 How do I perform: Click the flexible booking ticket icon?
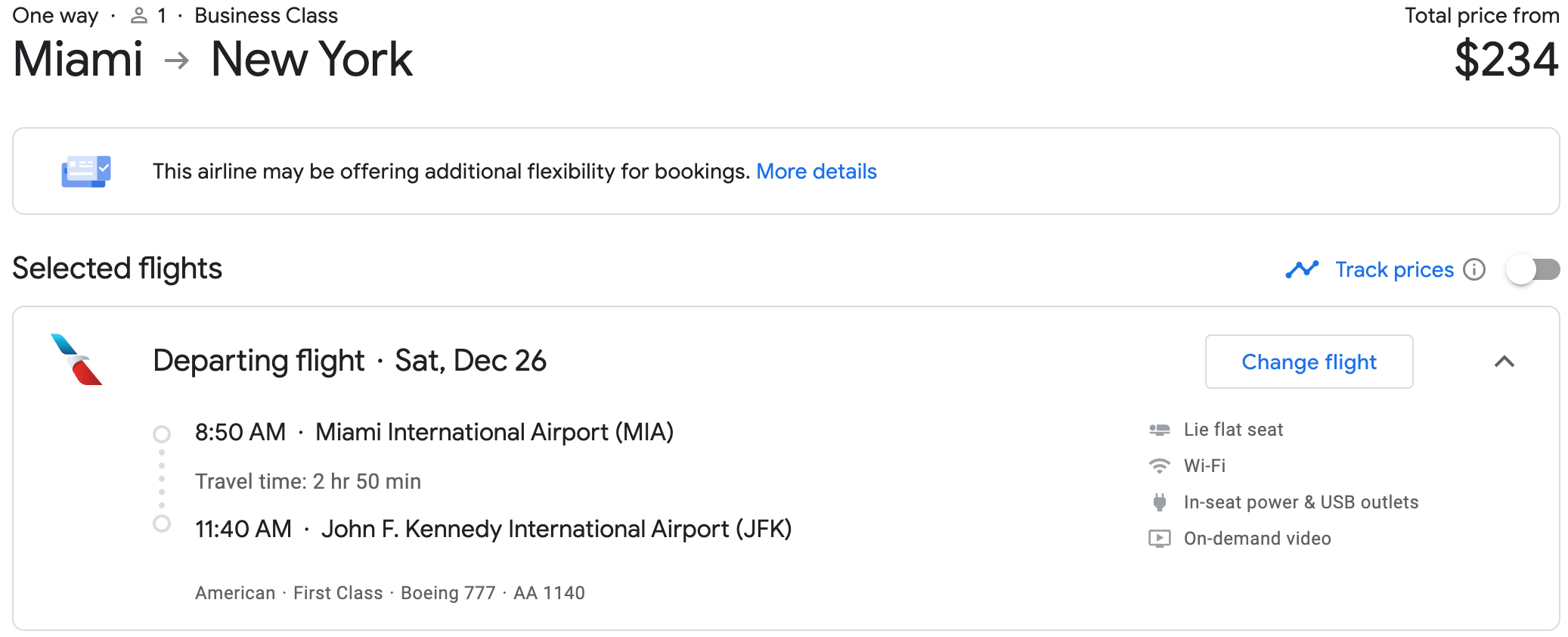[86, 171]
